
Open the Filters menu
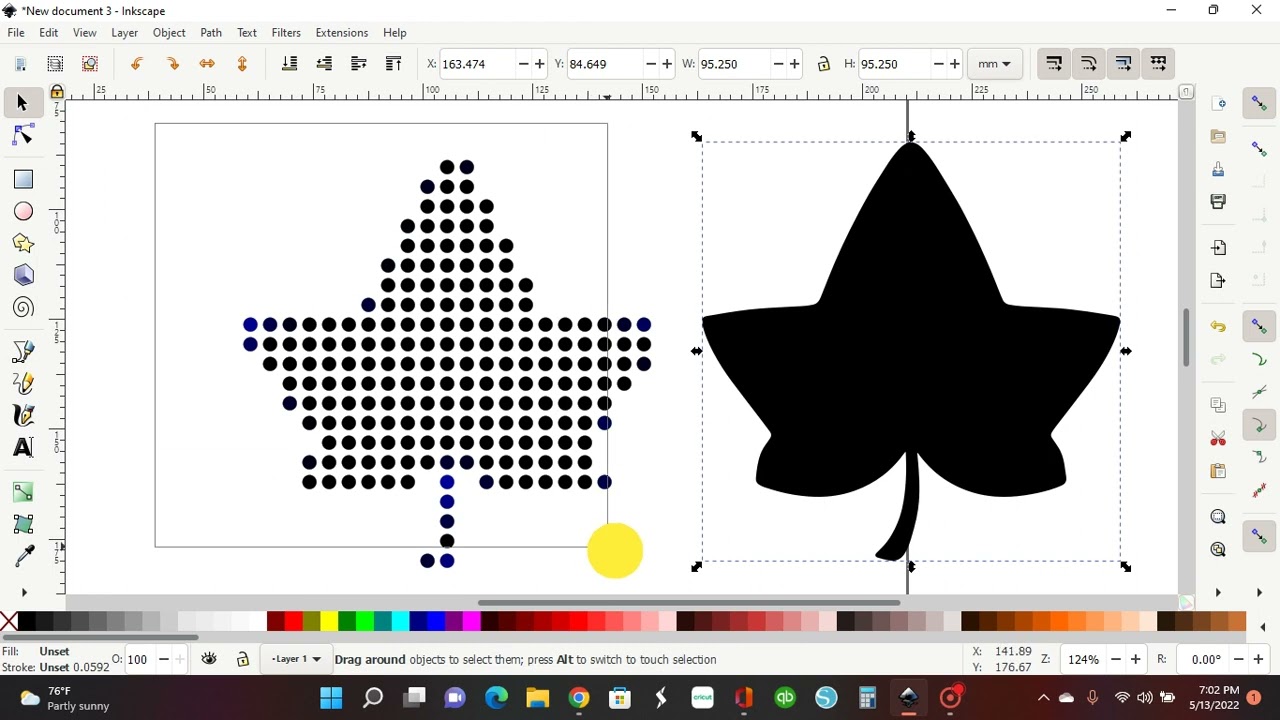click(286, 33)
